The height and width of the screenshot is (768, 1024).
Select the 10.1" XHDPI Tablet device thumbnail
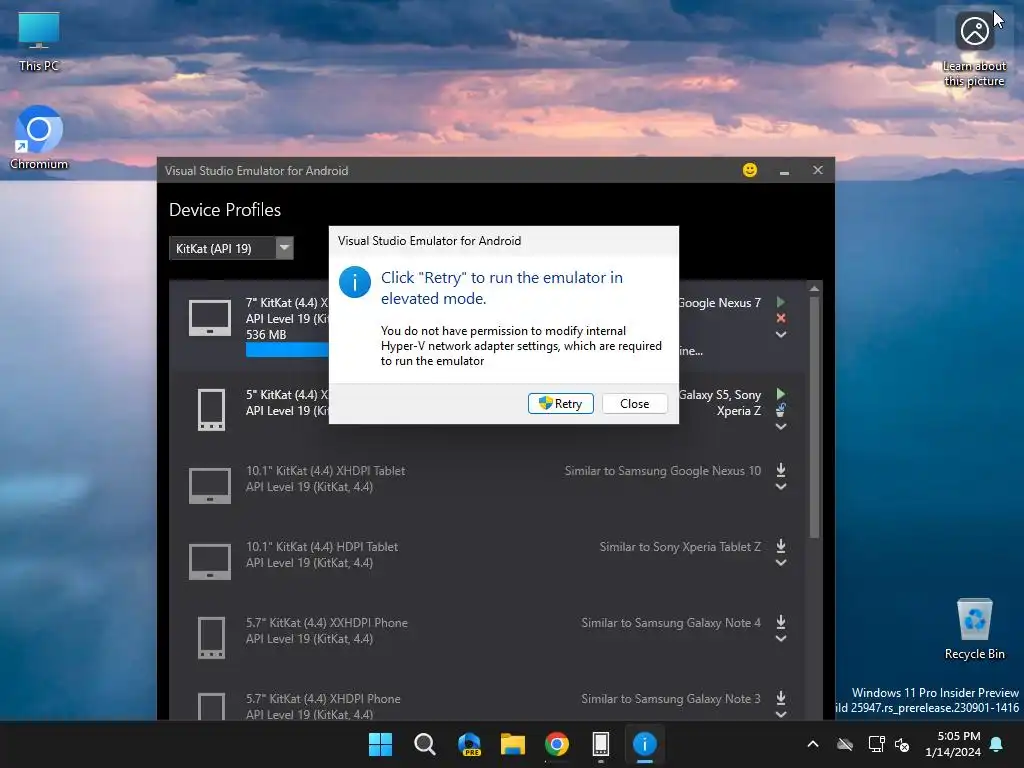pos(210,486)
